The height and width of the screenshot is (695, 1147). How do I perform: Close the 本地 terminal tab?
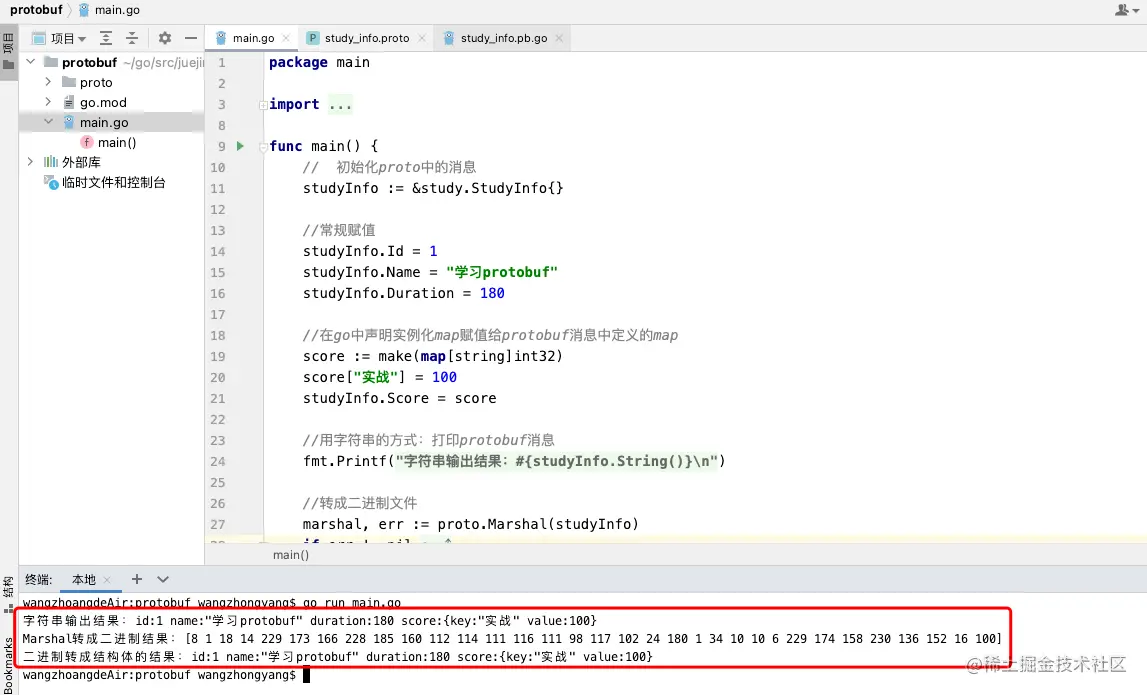click(x=108, y=579)
